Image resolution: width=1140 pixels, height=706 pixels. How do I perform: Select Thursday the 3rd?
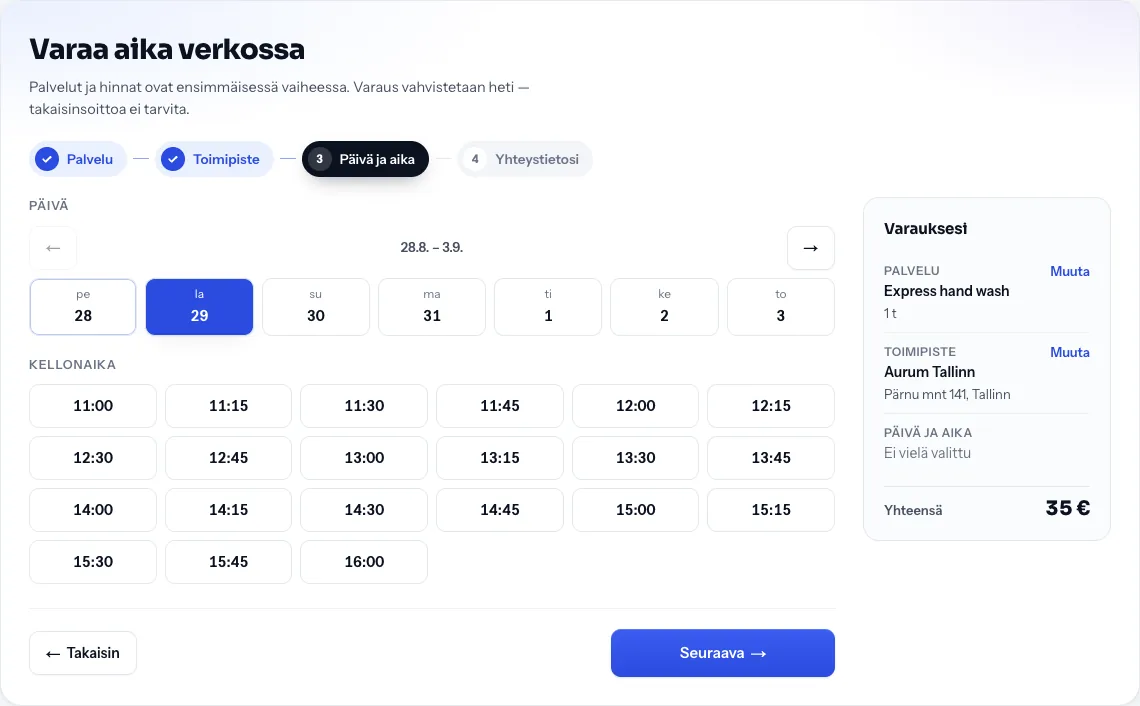point(781,307)
